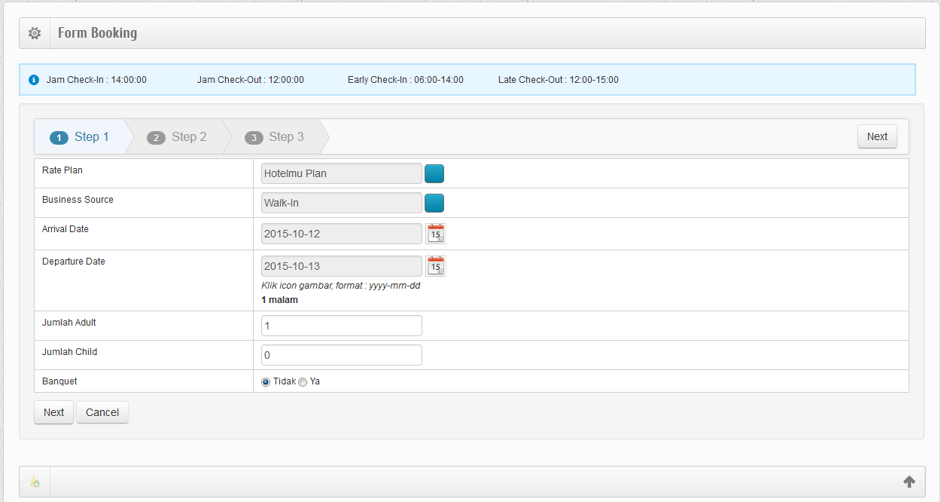Click the star icon in the bottom panel
The height and width of the screenshot is (502, 941).
click(35, 482)
